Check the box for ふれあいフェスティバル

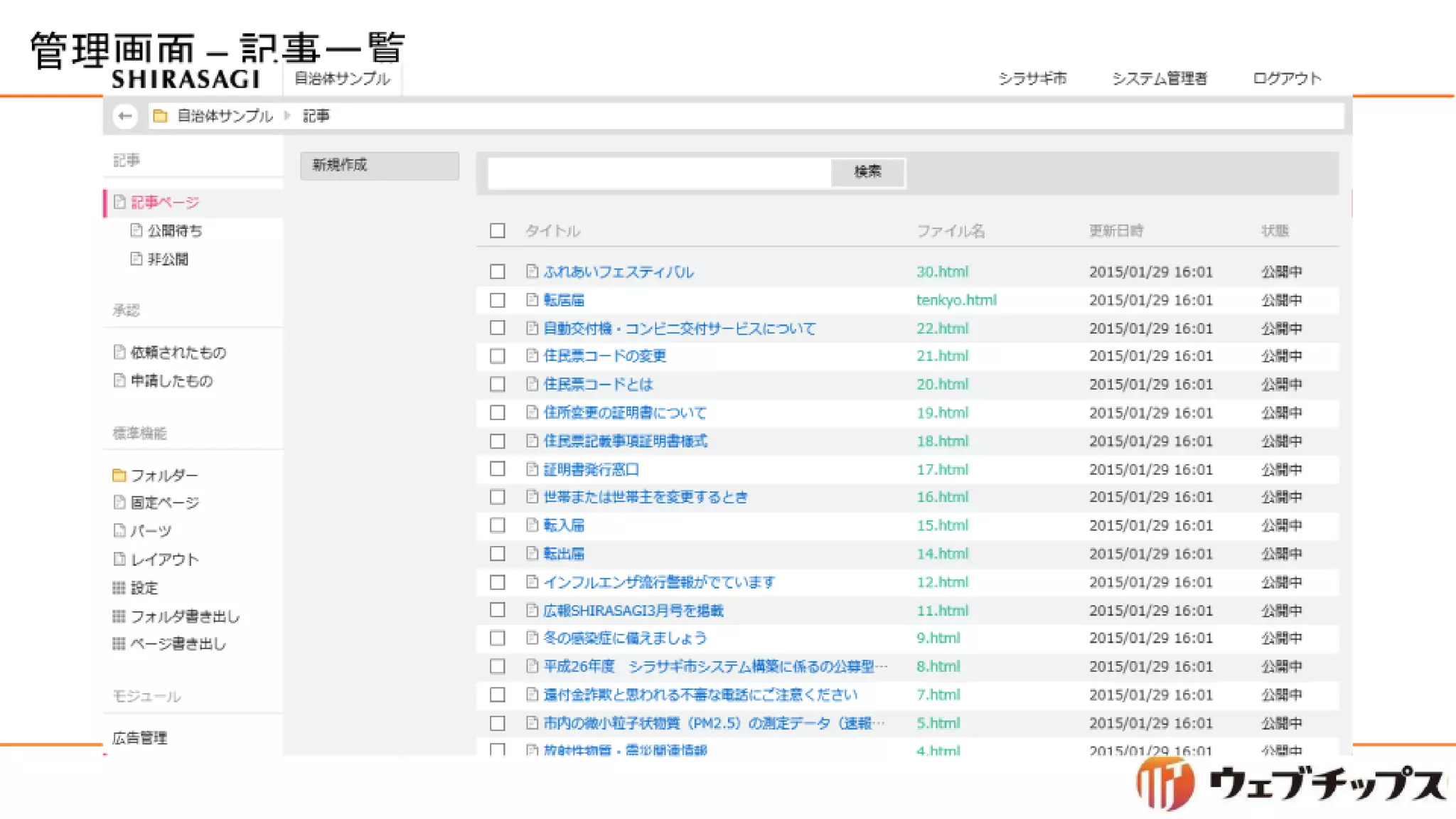[498, 272]
